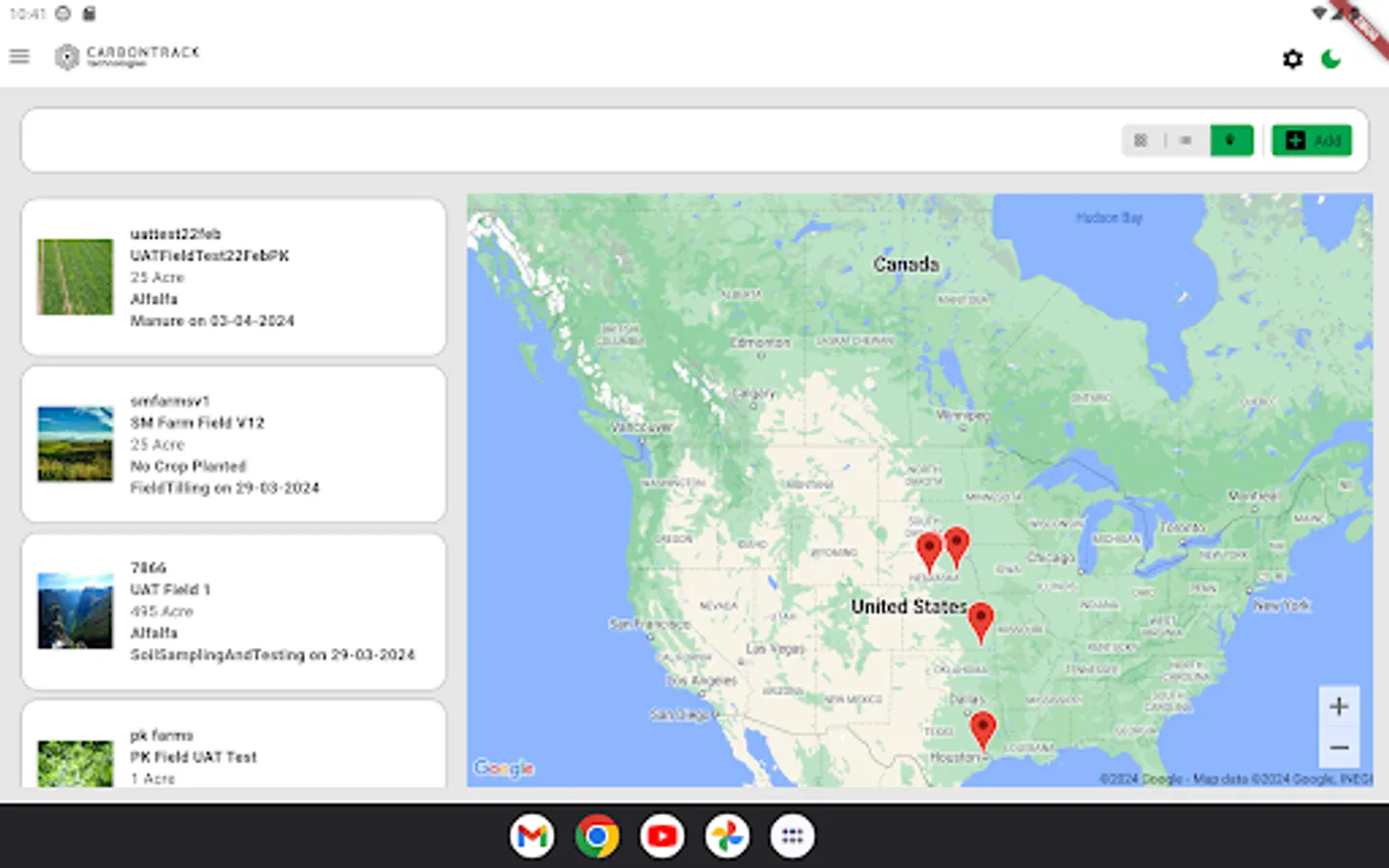This screenshot has width=1389, height=868.
Task: Select 'SM Farm Field V12' field name
Action: [197, 422]
